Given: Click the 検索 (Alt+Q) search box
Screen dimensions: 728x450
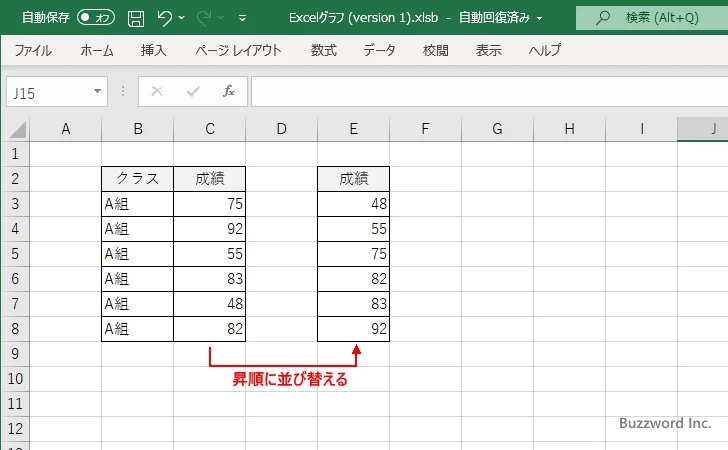Looking at the screenshot, I should (x=652, y=18).
